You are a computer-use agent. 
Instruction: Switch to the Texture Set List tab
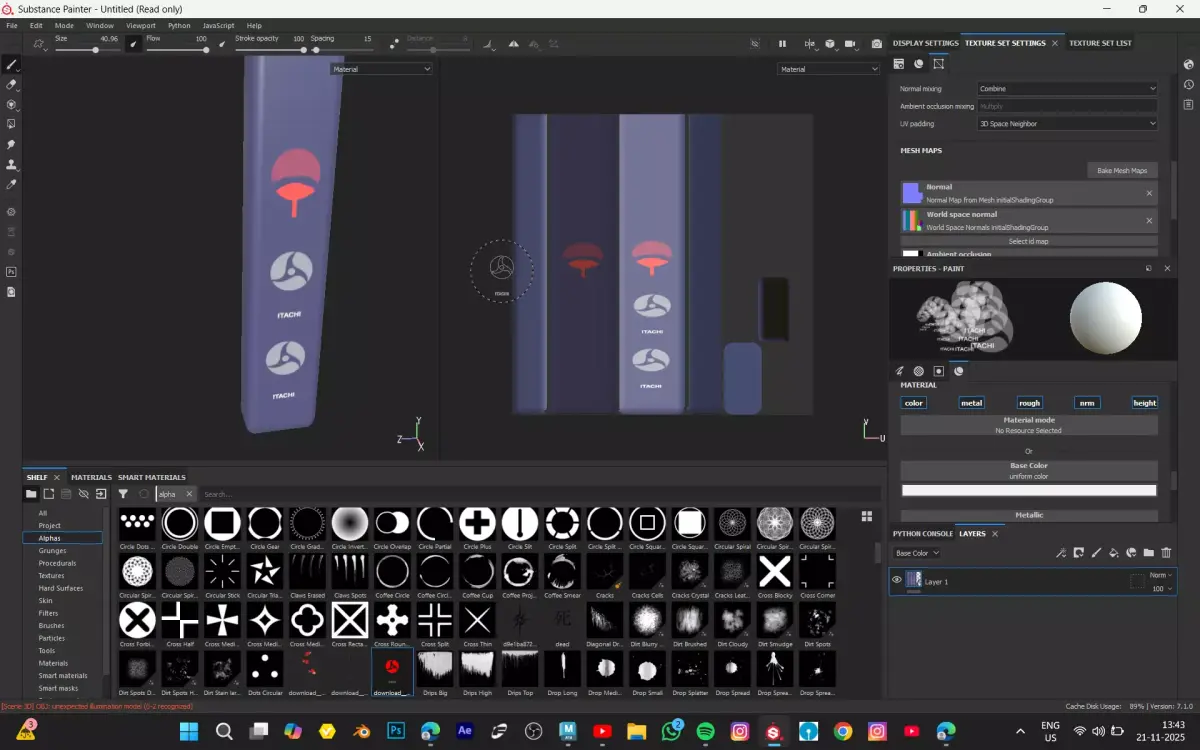[1100, 43]
